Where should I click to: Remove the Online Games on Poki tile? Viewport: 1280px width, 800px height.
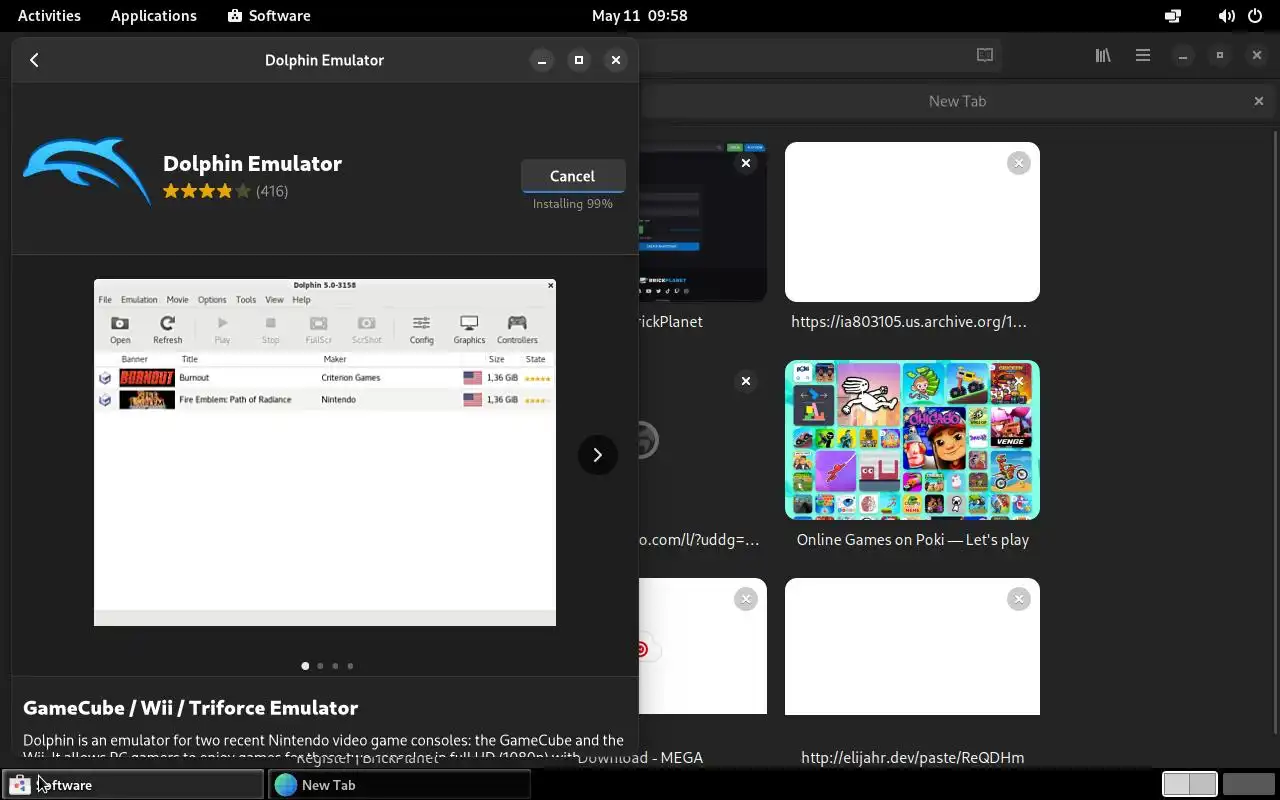pos(1018,381)
